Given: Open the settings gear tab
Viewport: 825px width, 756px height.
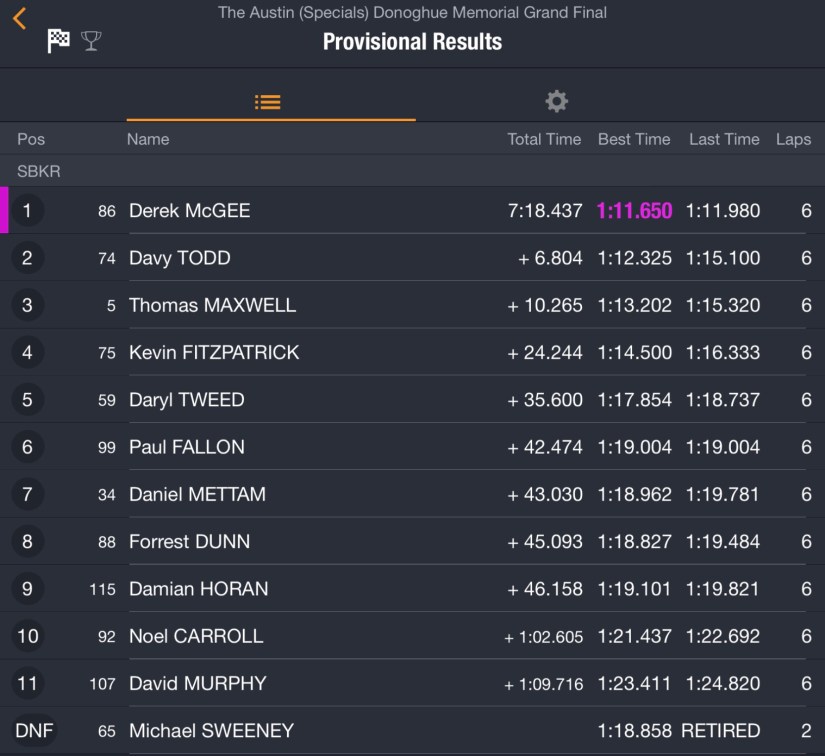Looking at the screenshot, I should click(556, 101).
